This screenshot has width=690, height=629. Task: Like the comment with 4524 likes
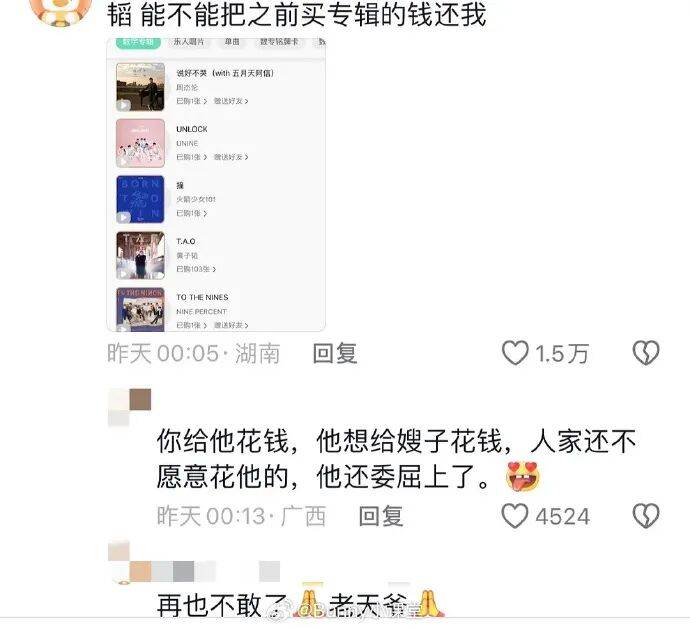515,515
